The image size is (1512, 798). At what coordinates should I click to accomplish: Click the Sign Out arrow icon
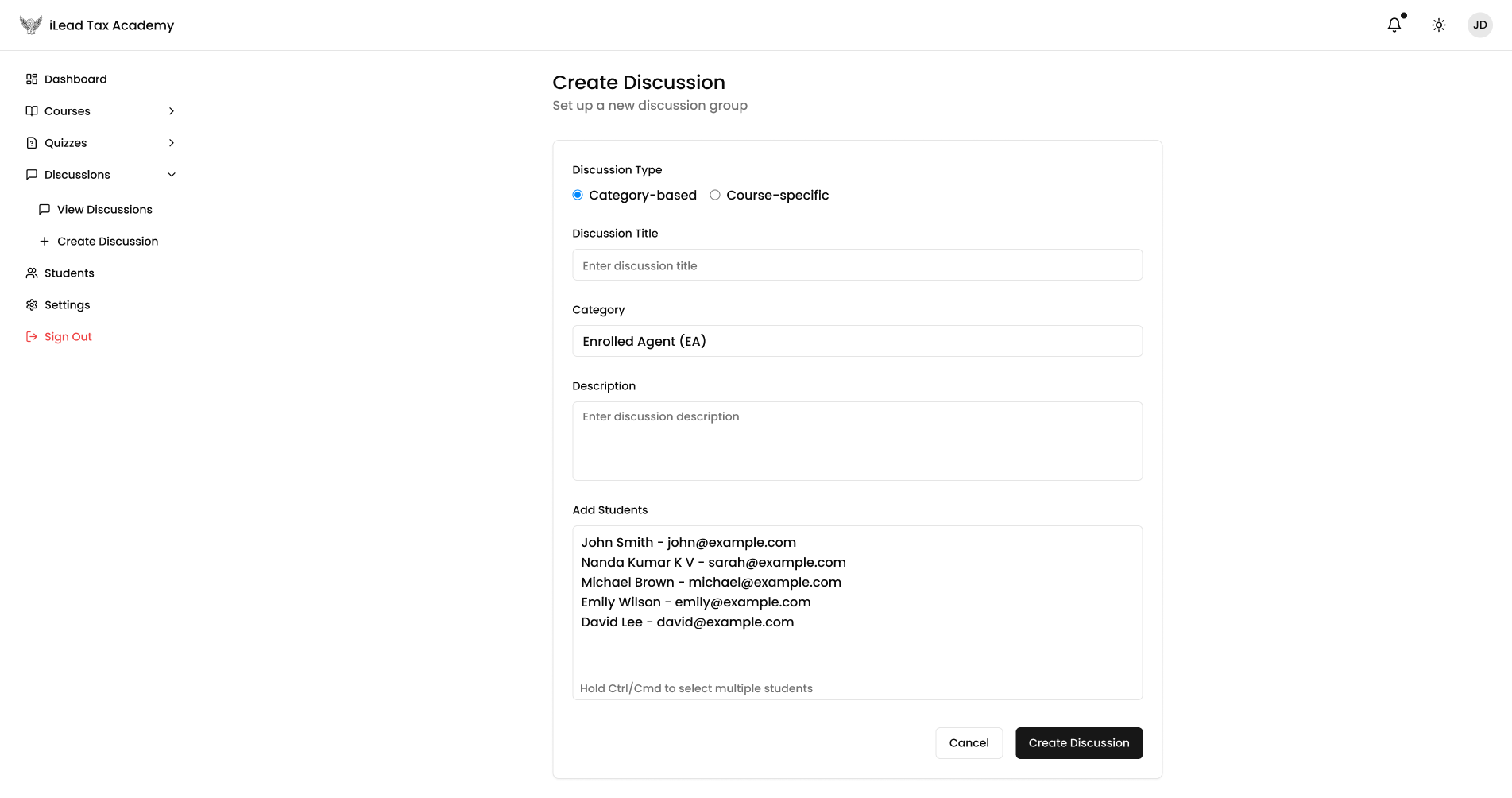(32, 337)
